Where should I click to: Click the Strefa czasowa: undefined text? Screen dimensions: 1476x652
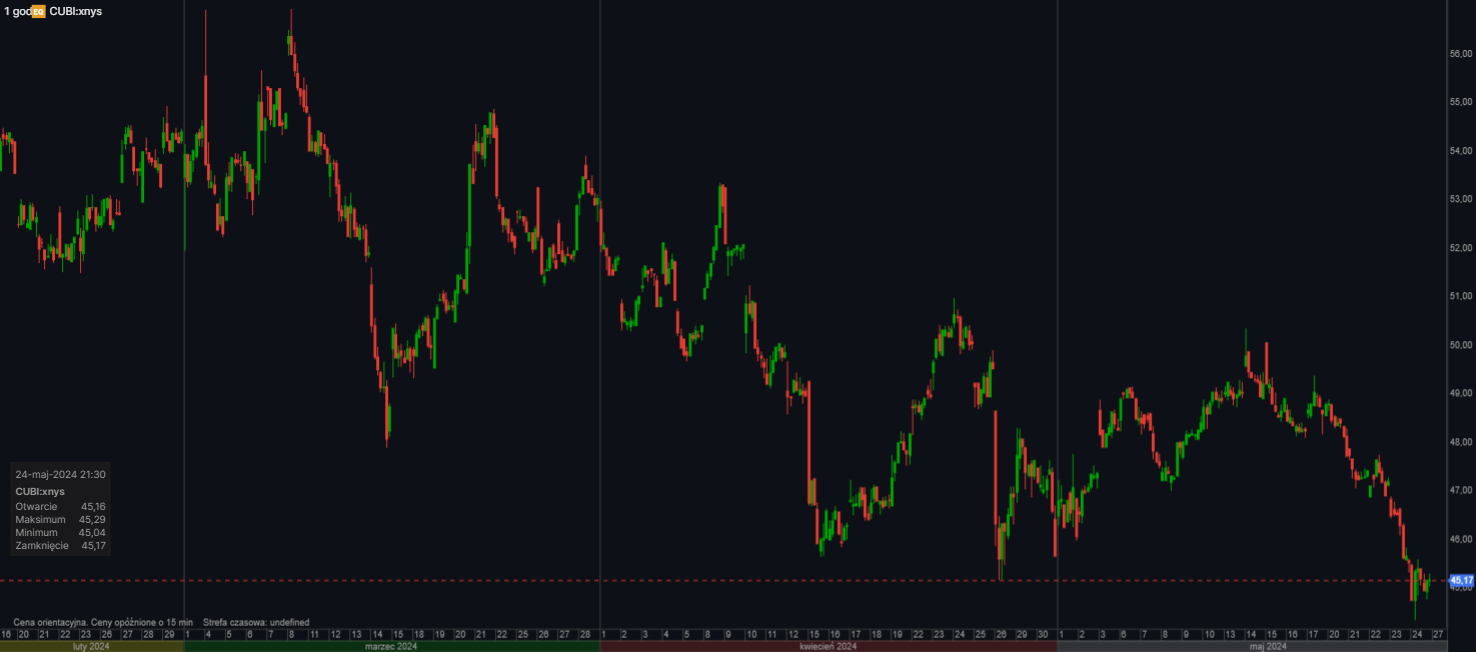(x=256, y=622)
